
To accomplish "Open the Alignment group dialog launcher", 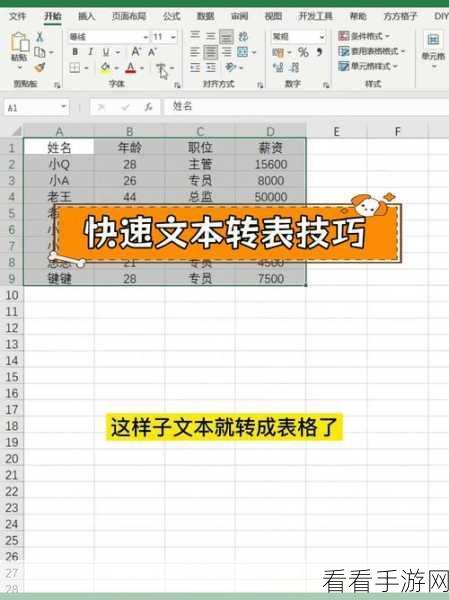I will (x=260, y=85).
